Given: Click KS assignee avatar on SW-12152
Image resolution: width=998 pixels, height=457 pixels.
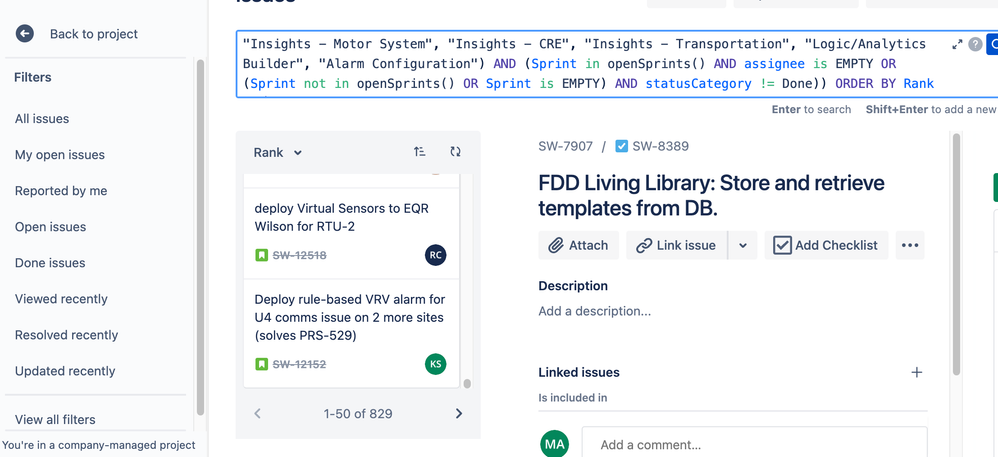Looking at the screenshot, I should coord(435,364).
